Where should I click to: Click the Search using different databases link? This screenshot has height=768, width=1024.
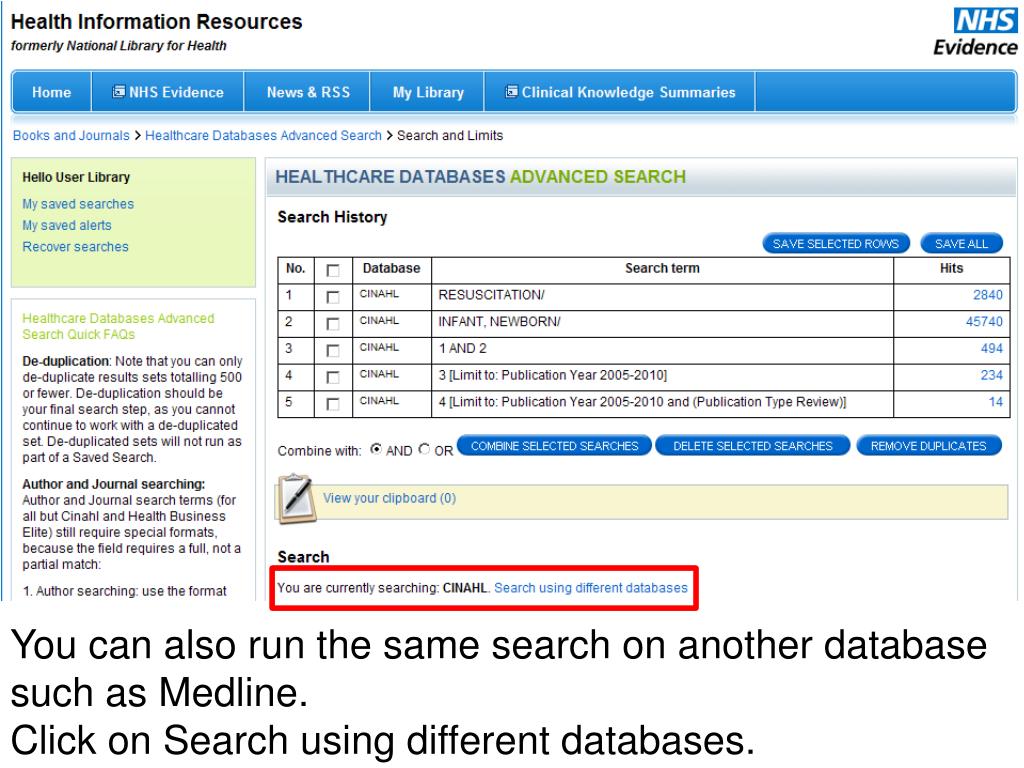590,588
